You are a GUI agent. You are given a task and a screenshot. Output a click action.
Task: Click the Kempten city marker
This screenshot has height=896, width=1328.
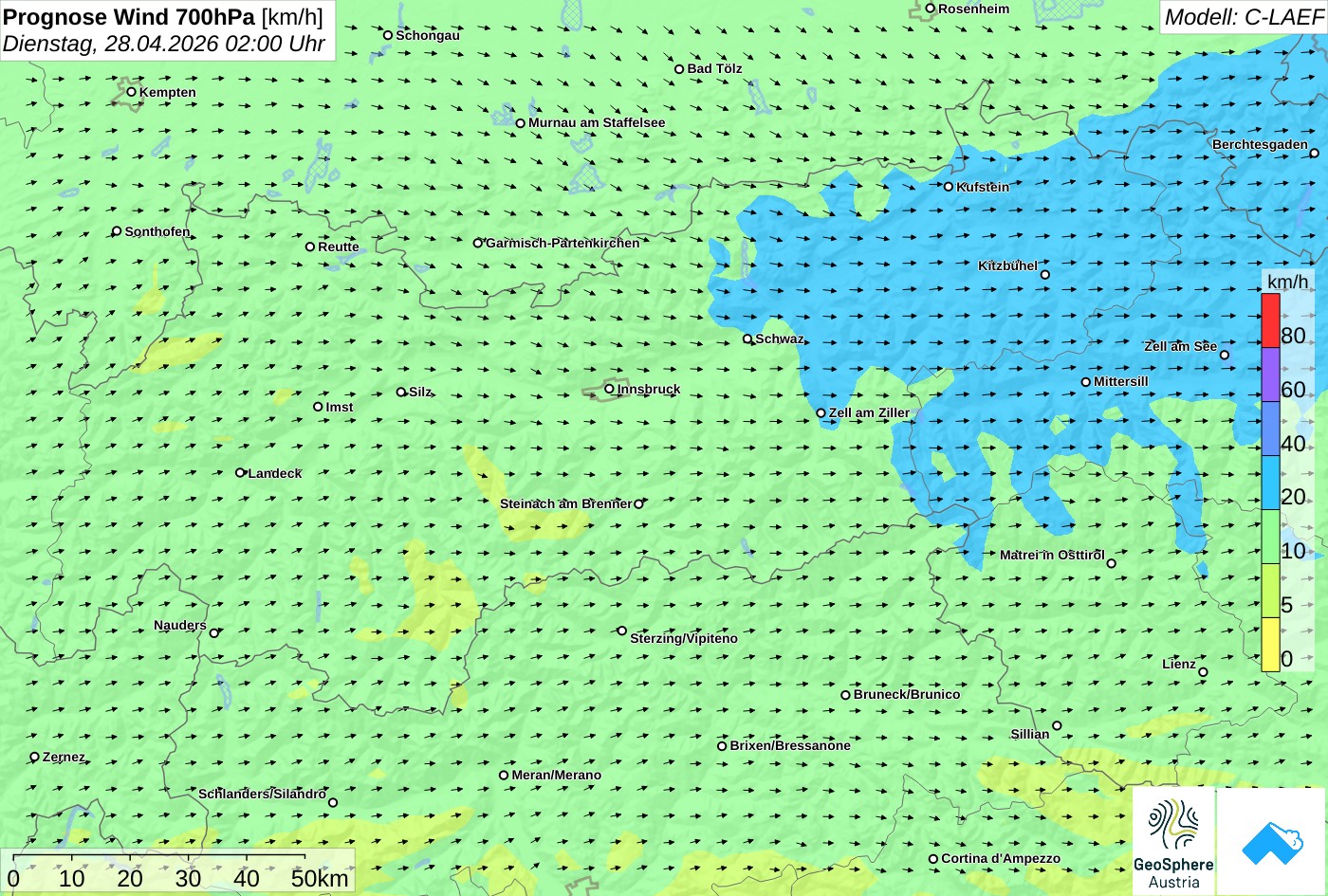(x=132, y=92)
